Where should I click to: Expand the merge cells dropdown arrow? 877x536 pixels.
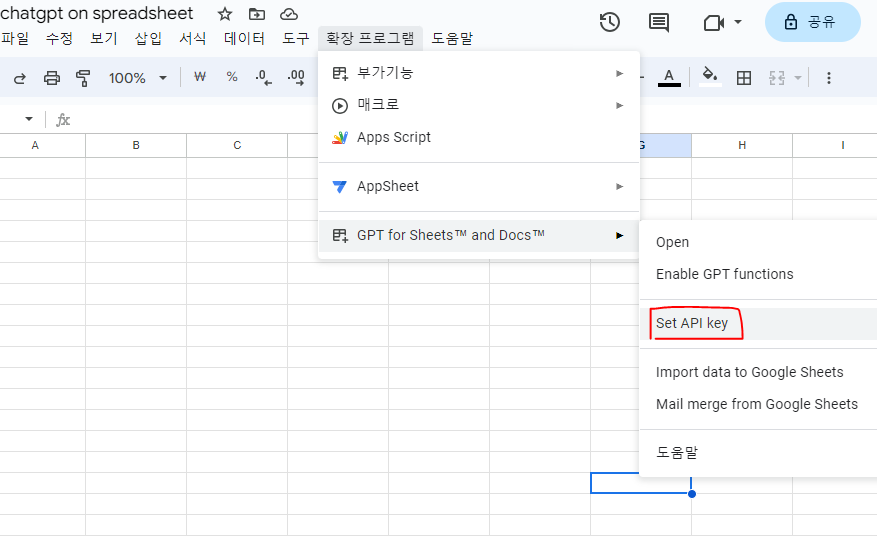798,78
